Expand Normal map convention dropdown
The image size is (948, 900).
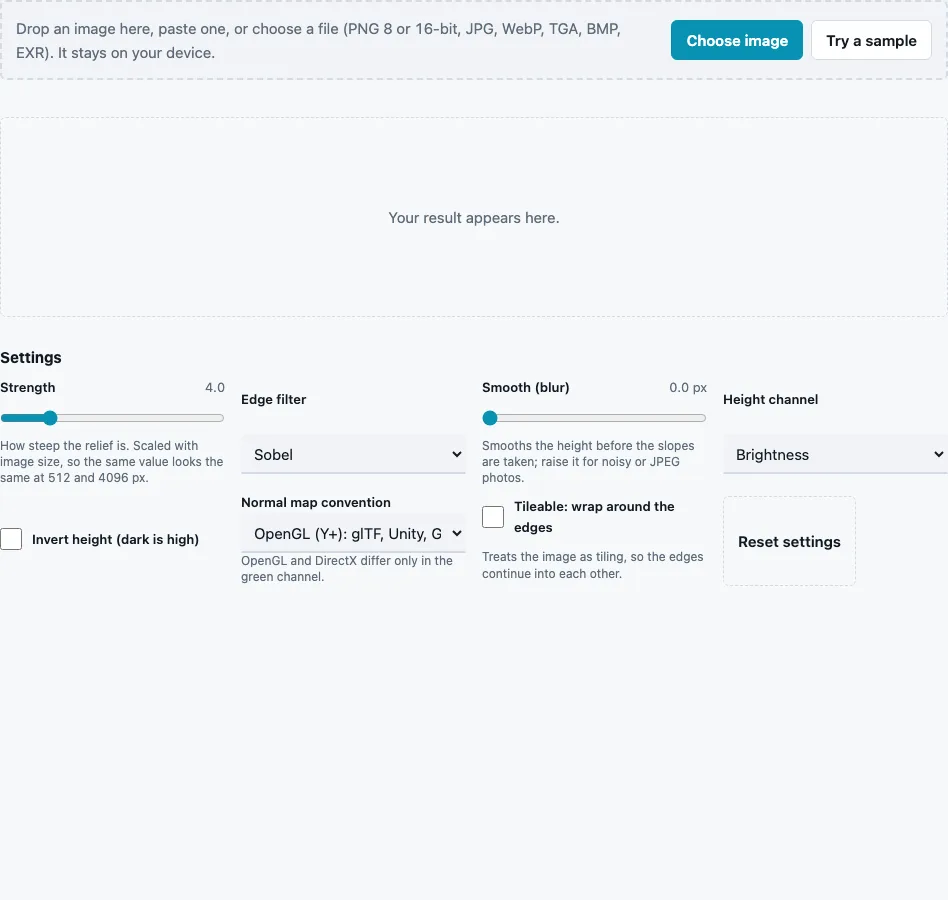353,534
